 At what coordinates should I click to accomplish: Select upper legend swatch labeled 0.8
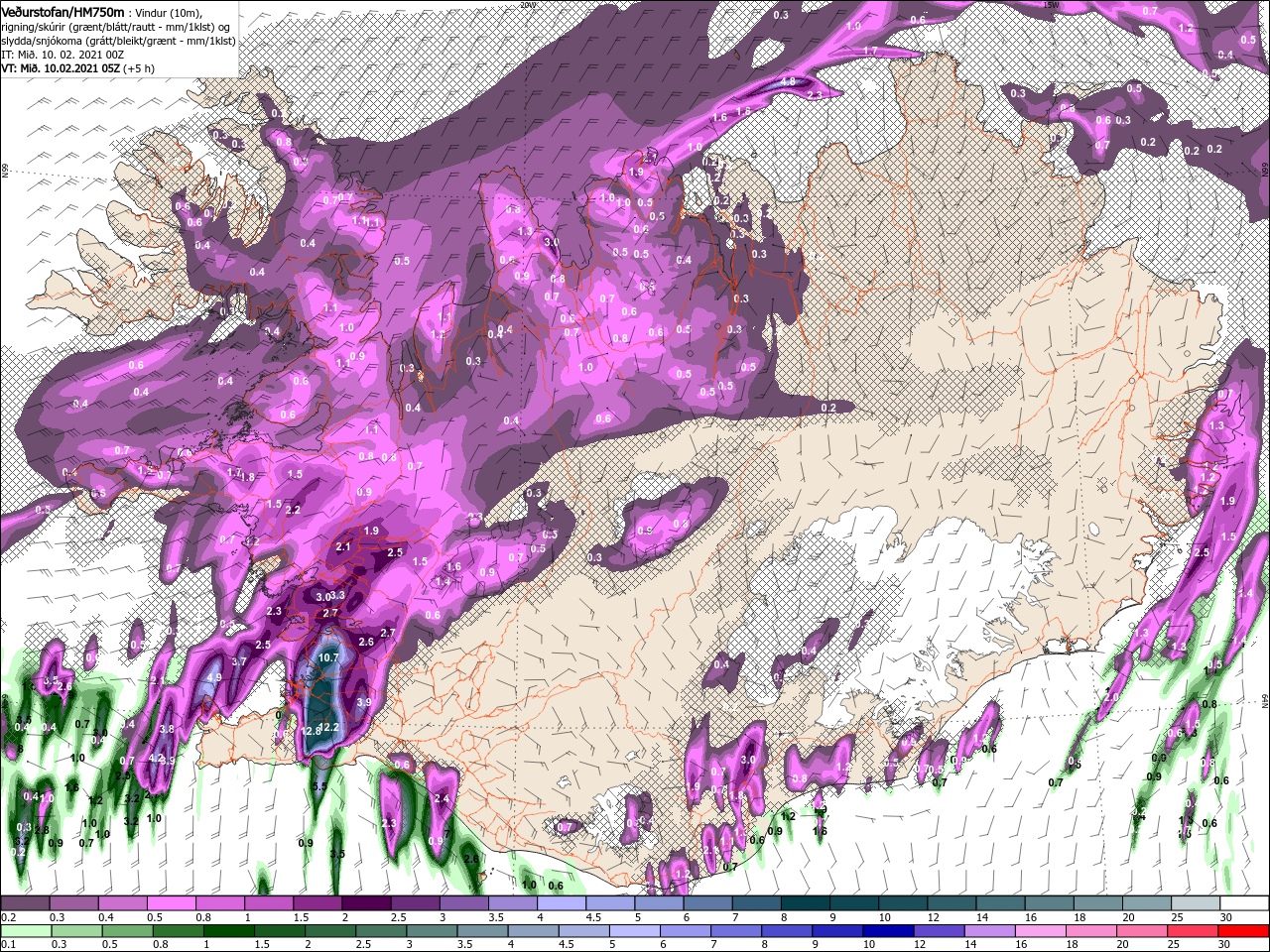coord(219,903)
